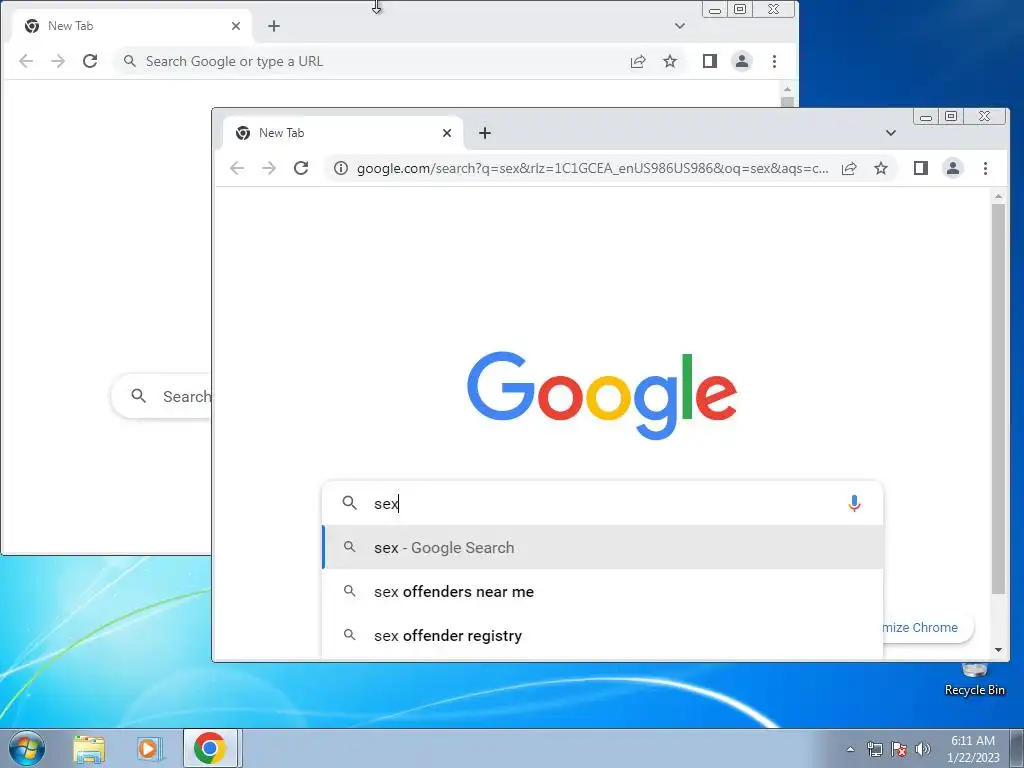Click scroll down arrow in front window
Viewport: 1024px width, 768px height.
click(x=998, y=650)
